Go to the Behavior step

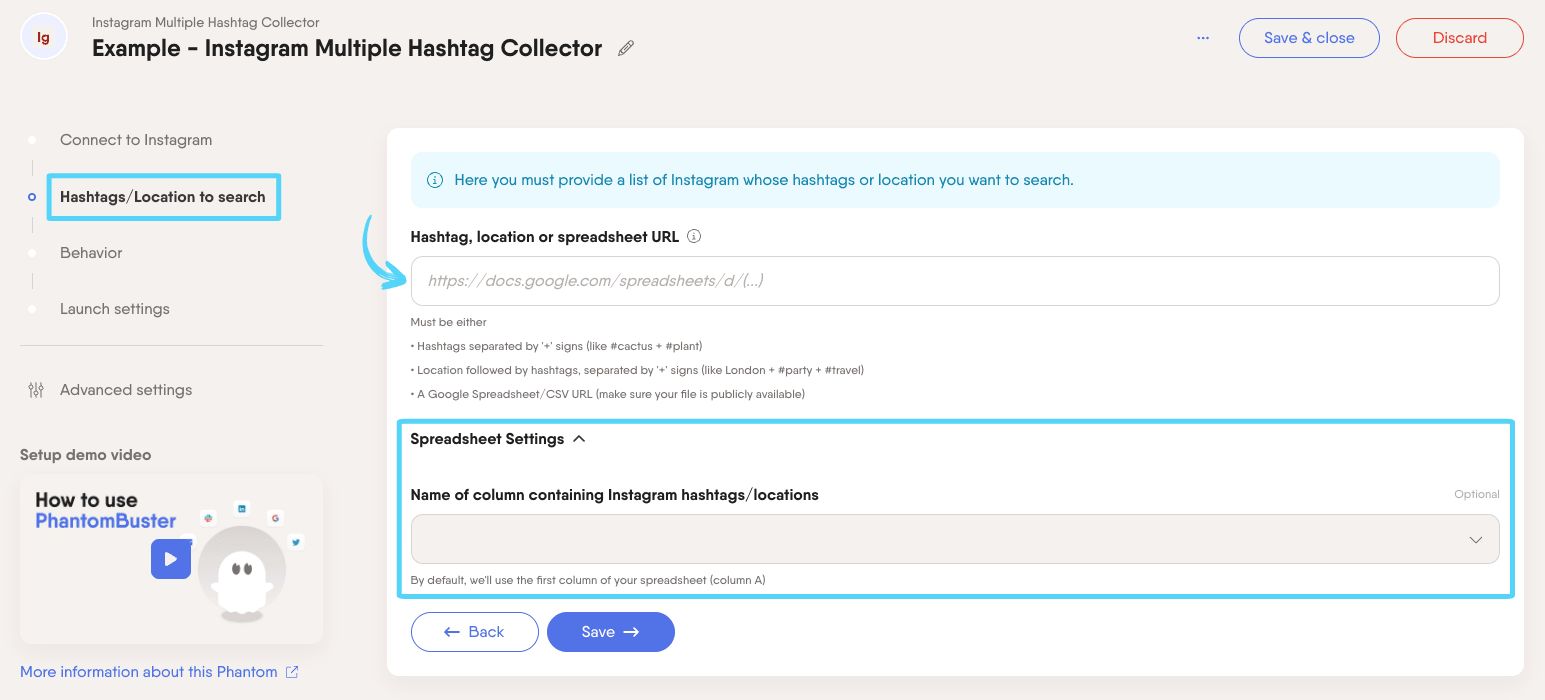point(91,253)
